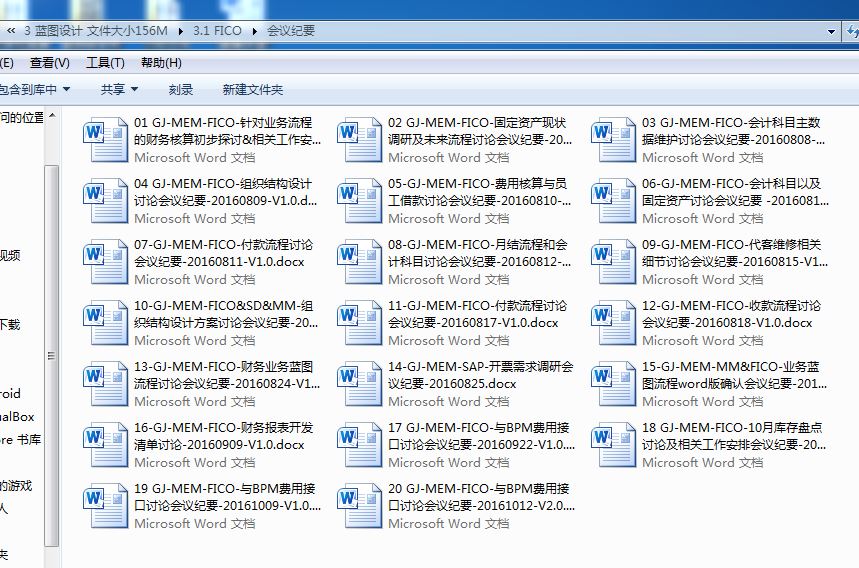Viewport: 859px width, 568px height.
Task: Select the Word icon of file 17 GJ-MEM-FICO-与BPM费用接
Action: (x=359, y=444)
